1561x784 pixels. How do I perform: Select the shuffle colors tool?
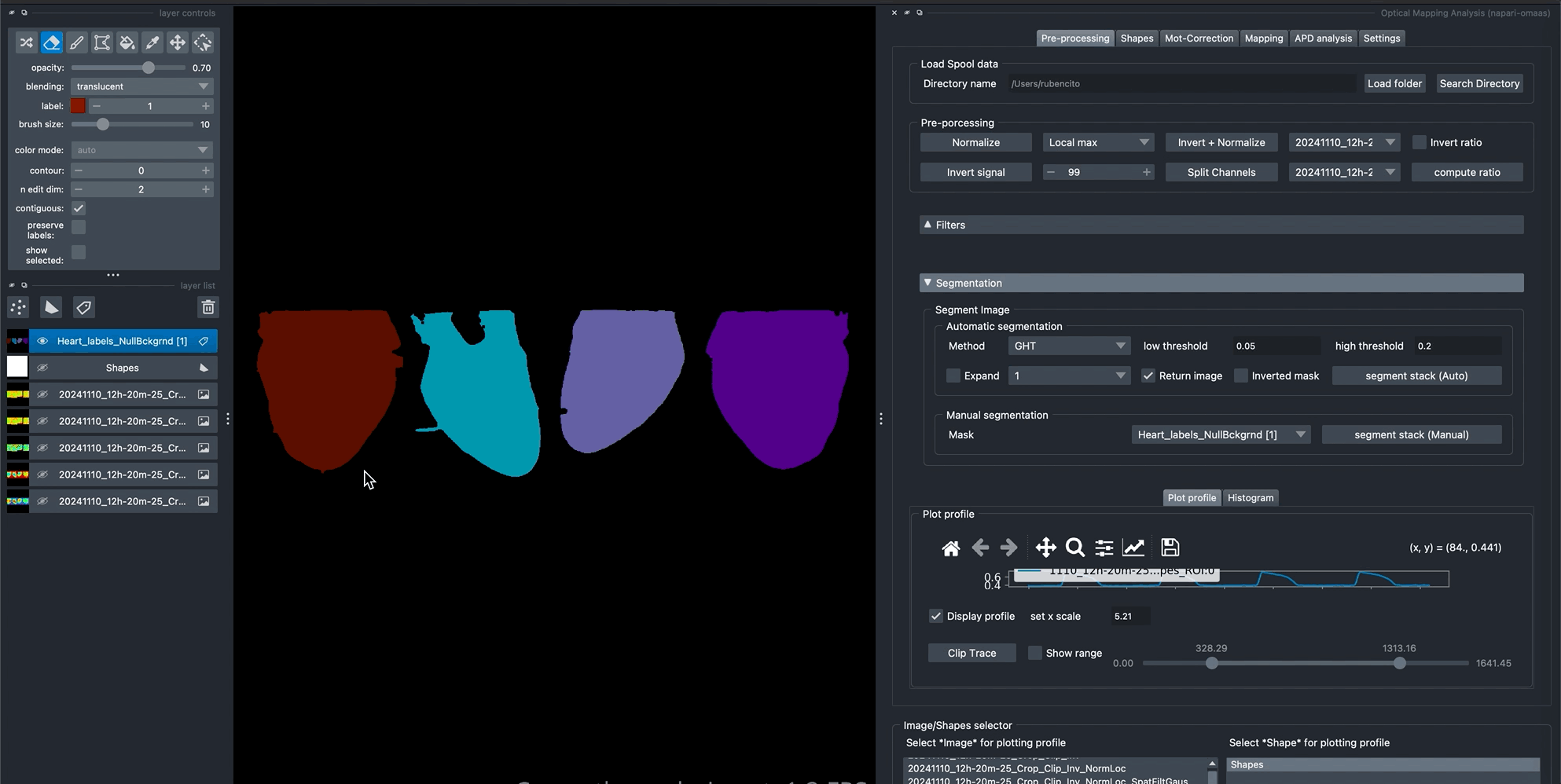pyautogui.click(x=27, y=42)
